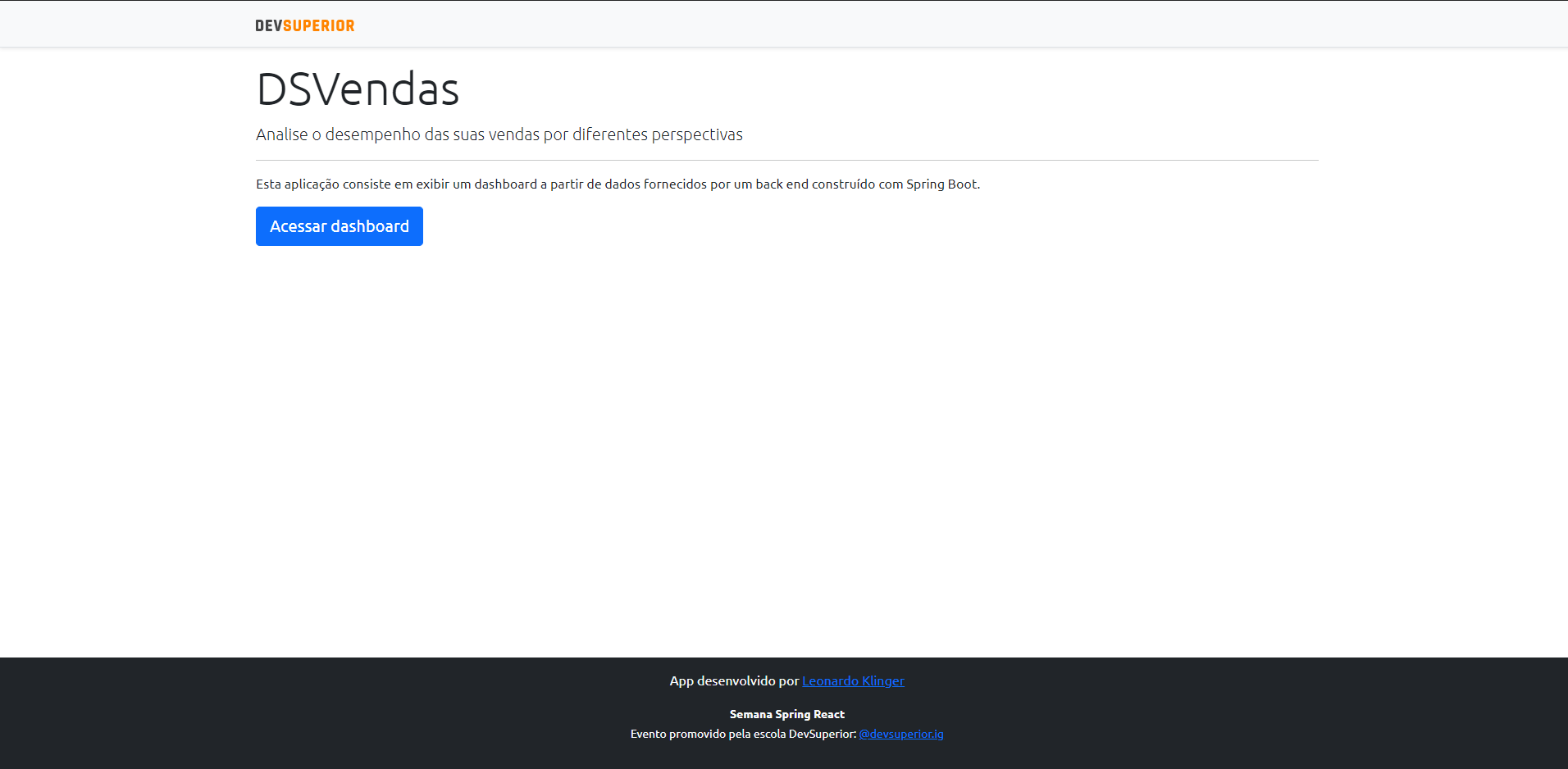
Task: Select the DSVendas heading text
Action: coord(357,89)
